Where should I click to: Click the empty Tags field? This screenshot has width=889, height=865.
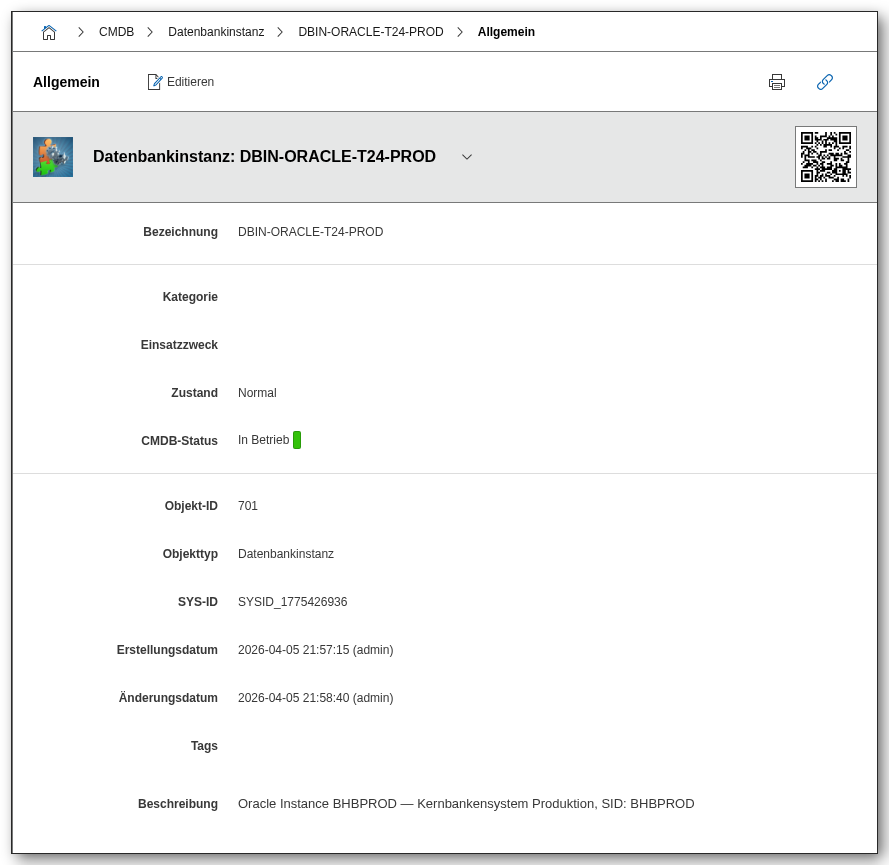[x=300, y=745]
